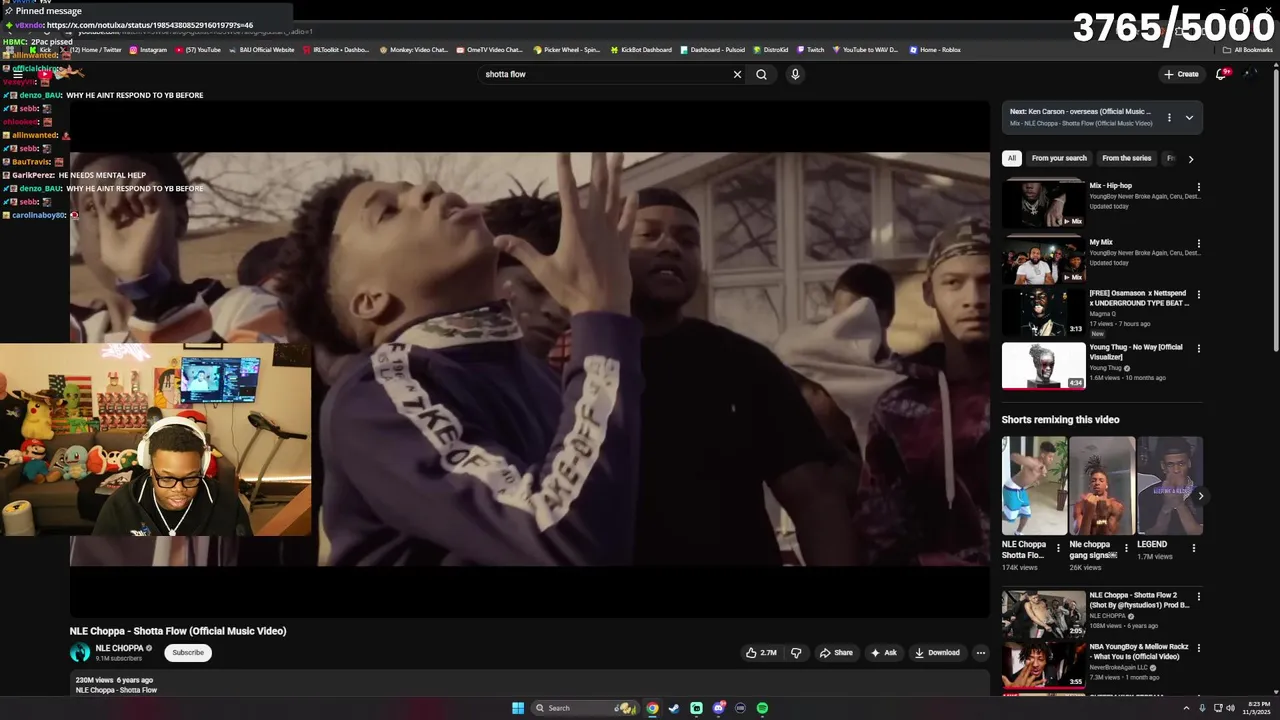This screenshot has width=1280, height=720.
Task: Open options for the LEGEND short
Action: [x=1193, y=548]
